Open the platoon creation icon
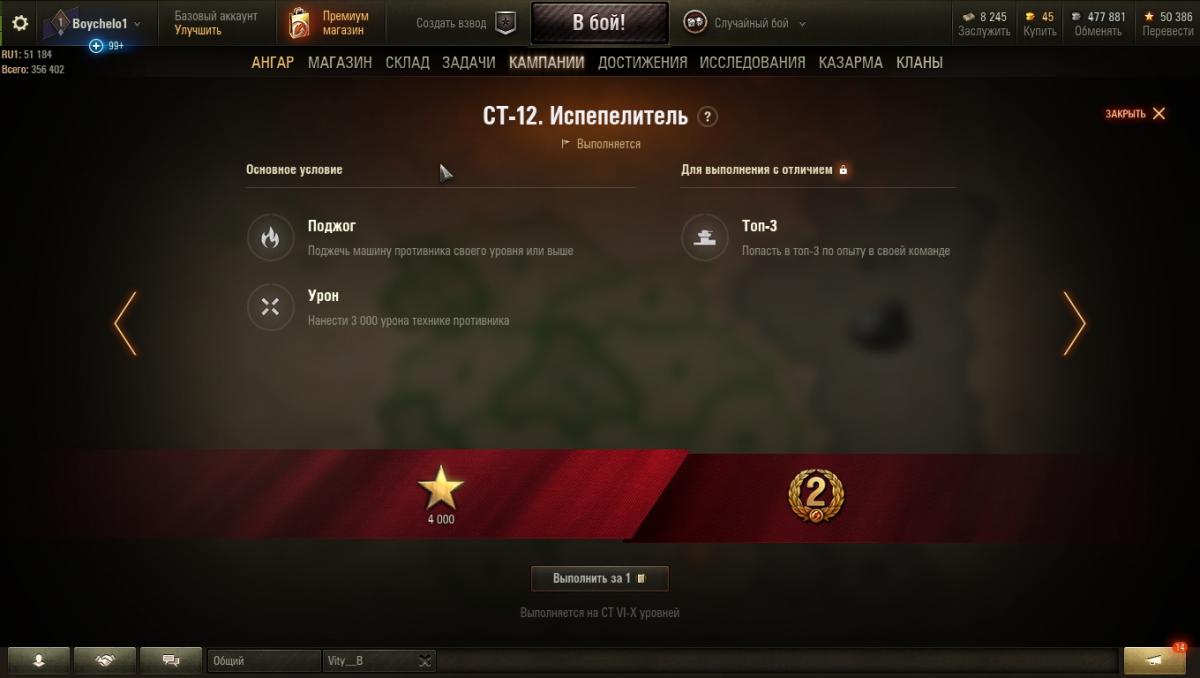The image size is (1200, 678). point(506,22)
